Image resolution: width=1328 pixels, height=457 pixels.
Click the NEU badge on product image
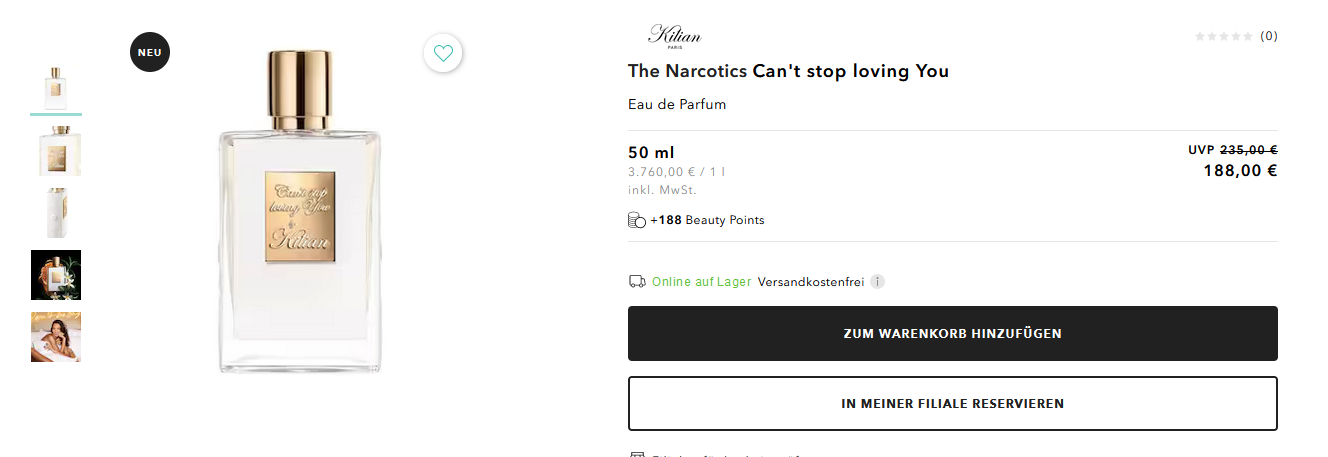pos(150,53)
